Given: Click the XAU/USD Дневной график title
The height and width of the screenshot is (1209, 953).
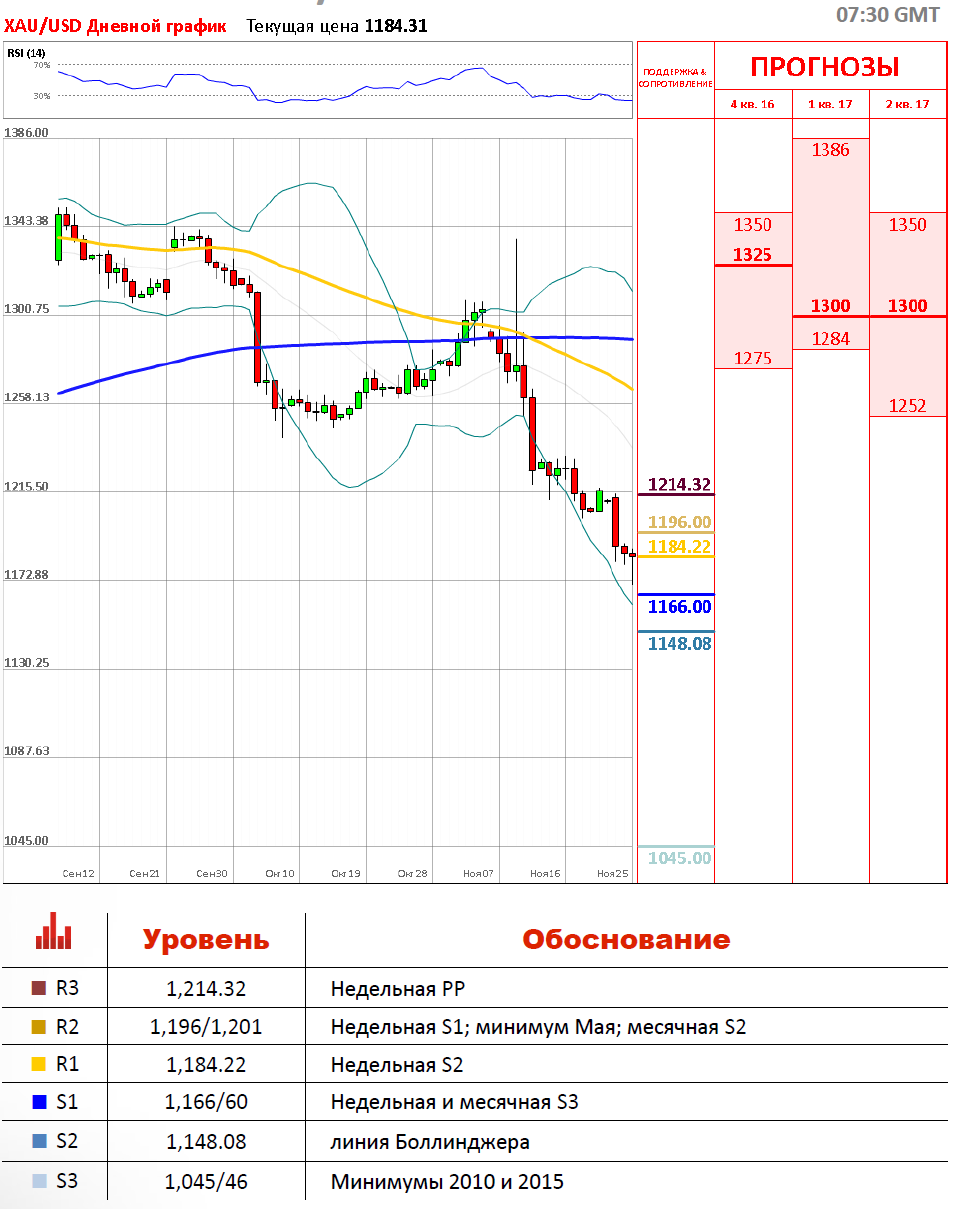Looking at the screenshot, I should (115, 26).
